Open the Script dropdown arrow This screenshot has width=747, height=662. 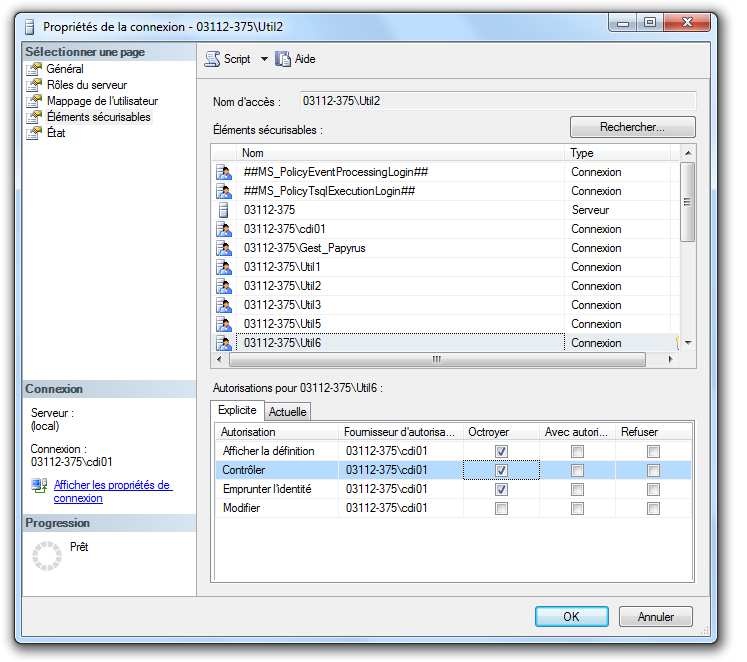264,59
